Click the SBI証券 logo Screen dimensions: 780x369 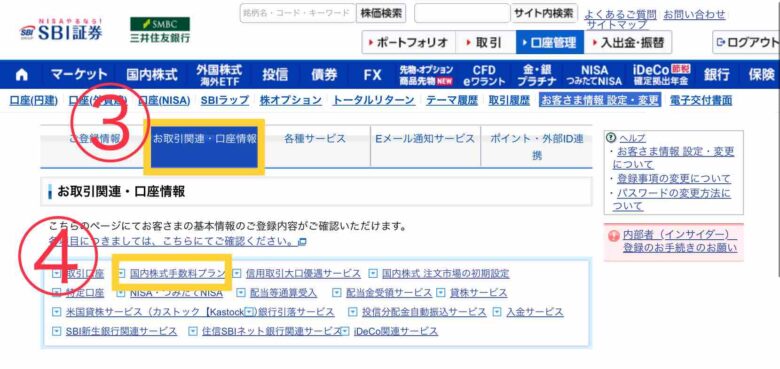[x=61, y=30]
